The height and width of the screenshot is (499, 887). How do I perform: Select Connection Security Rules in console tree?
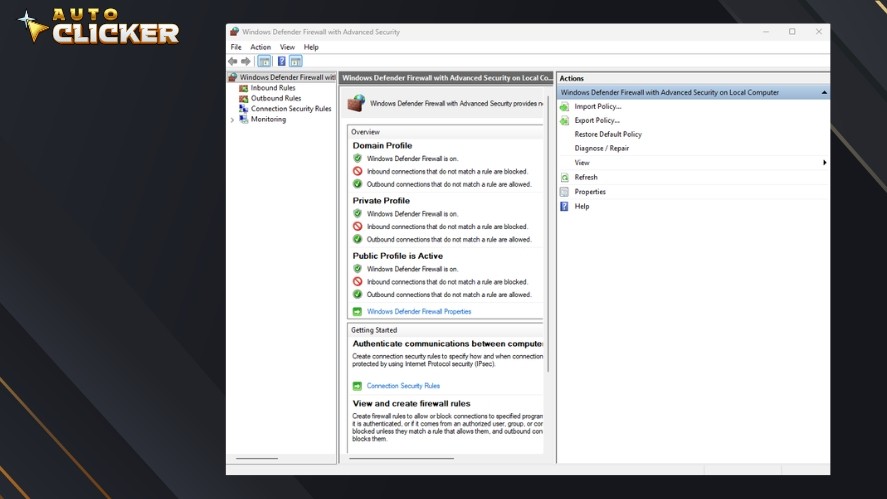tap(291, 109)
